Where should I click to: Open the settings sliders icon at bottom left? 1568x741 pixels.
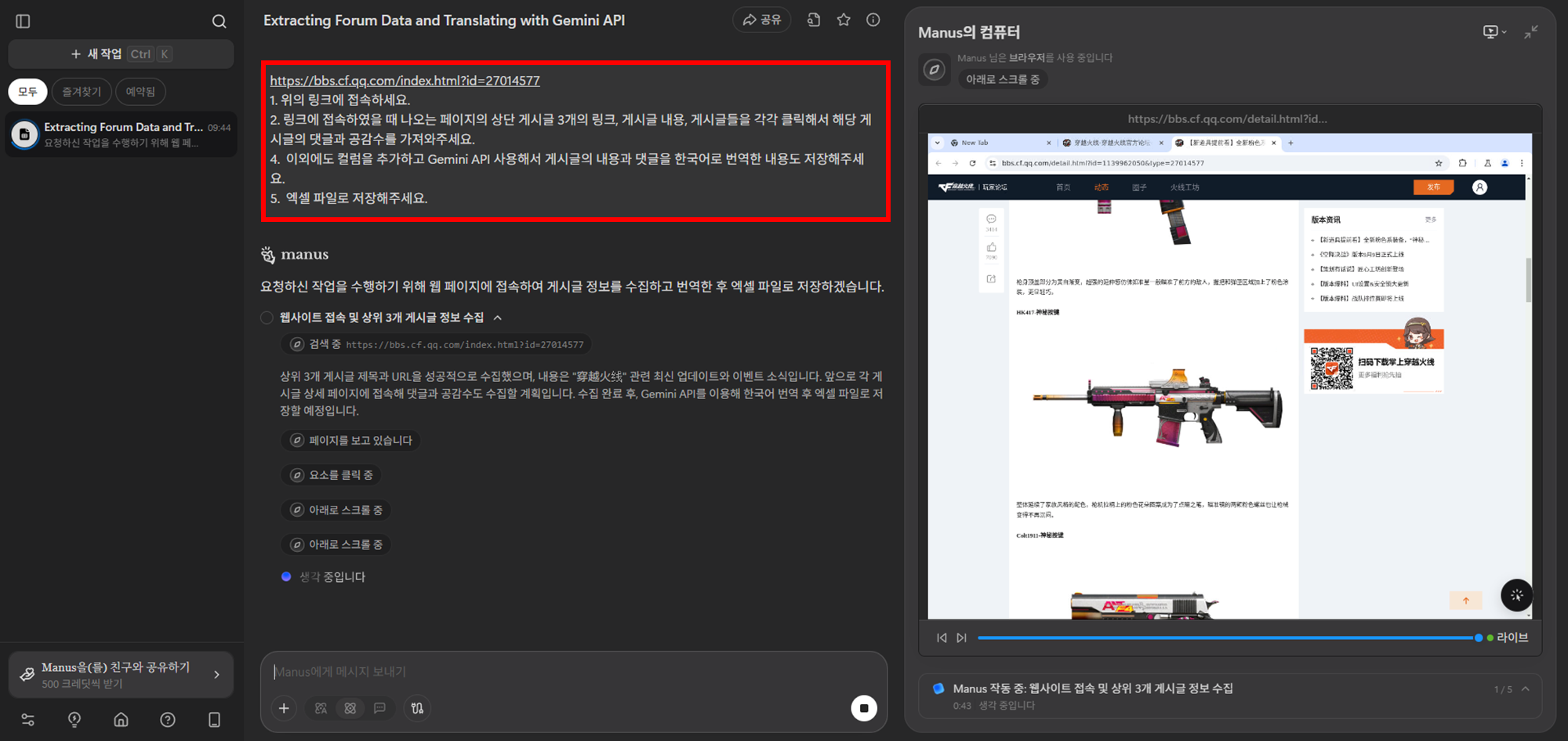click(27, 719)
